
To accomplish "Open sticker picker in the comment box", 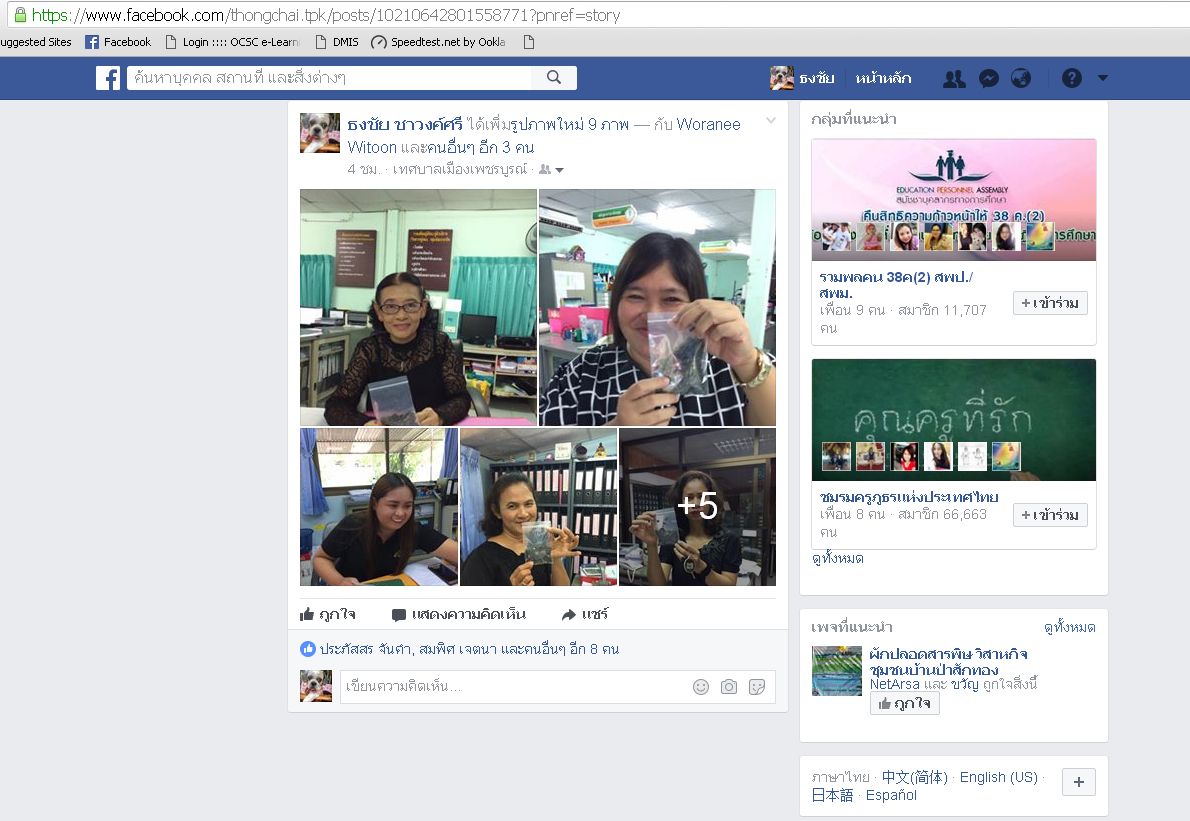I will click(757, 687).
